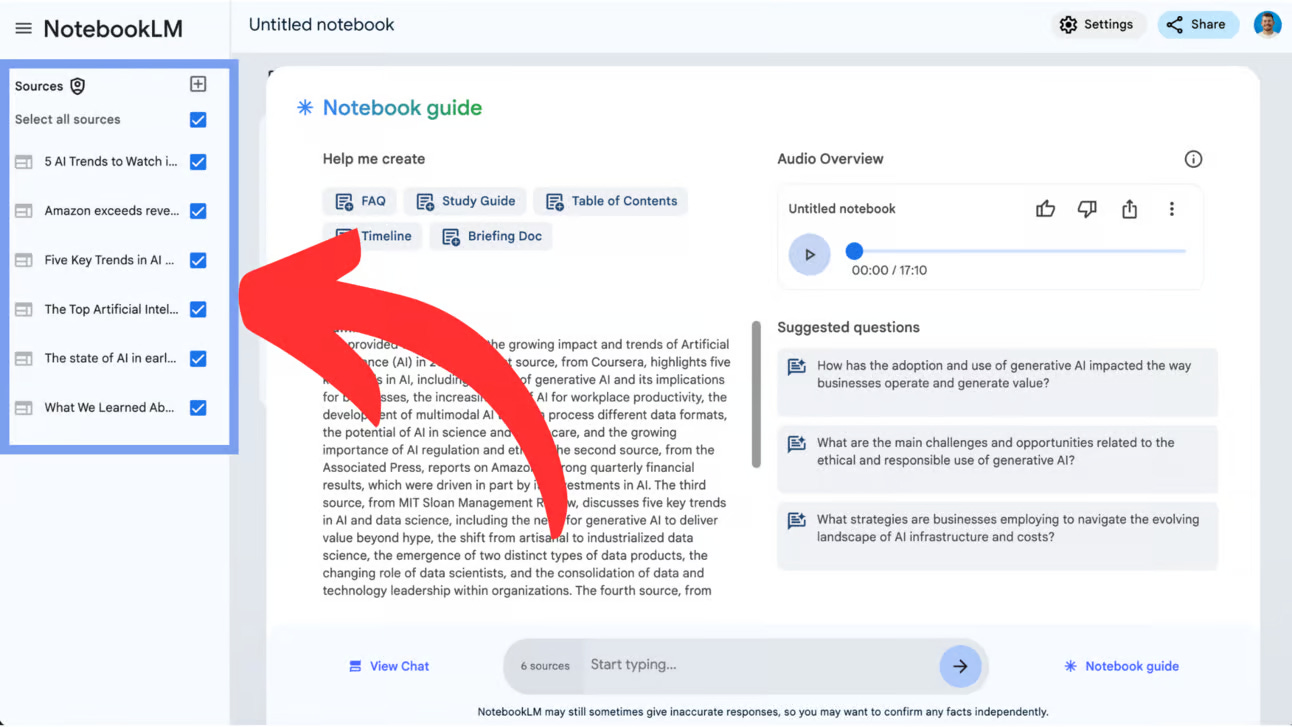Uncheck the Five Key Trends in AI source
Screen dimensions: 1292x727
pyautogui.click(x=198, y=260)
